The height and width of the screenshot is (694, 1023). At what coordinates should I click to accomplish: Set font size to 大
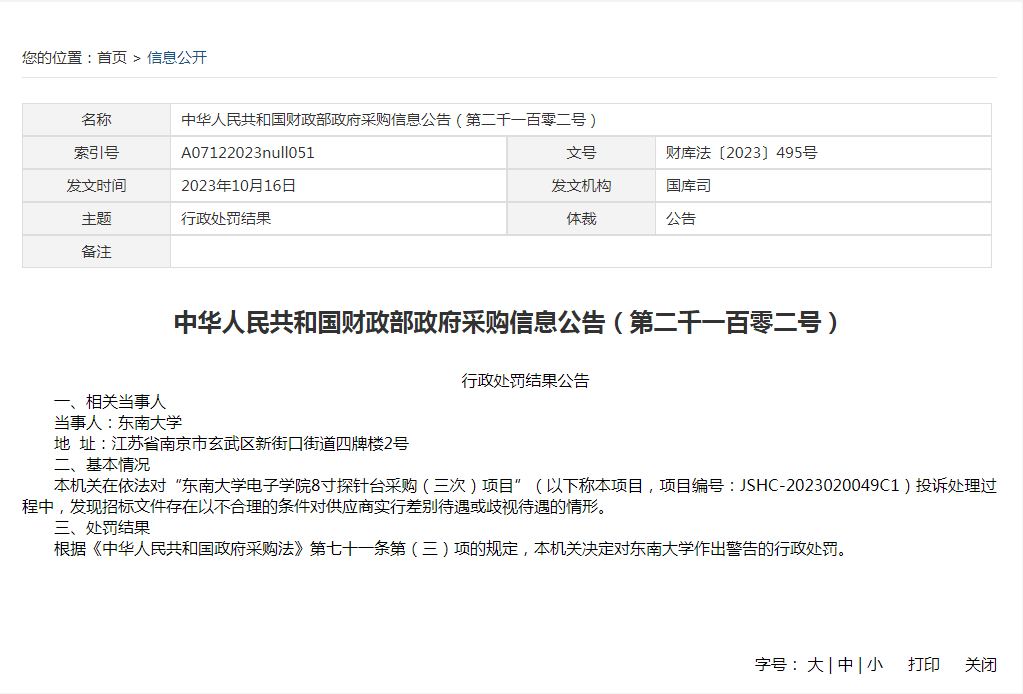tap(815, 665)
